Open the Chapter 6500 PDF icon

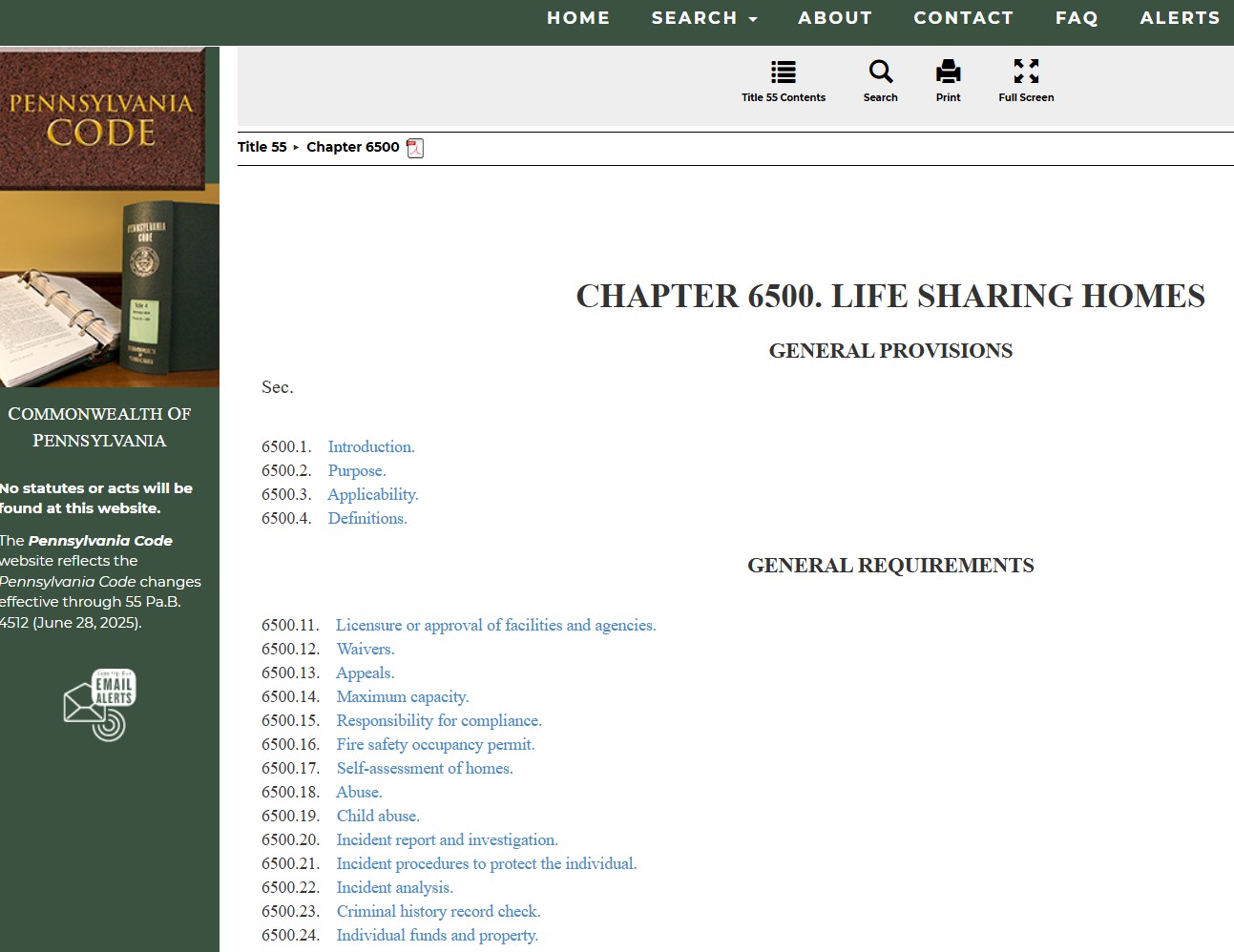click(x=415, y=148)
